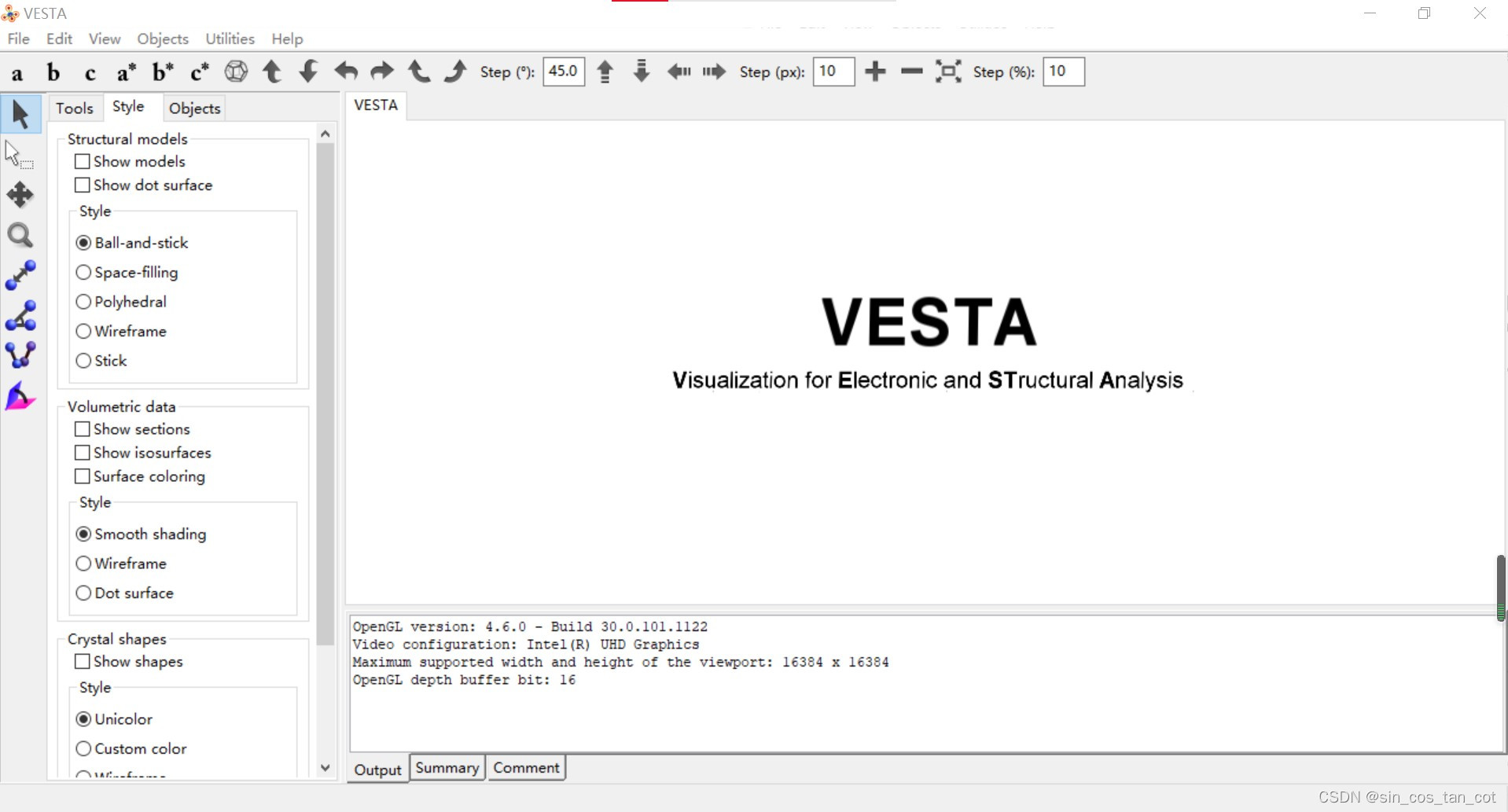Rotate clockwise using the toolbar icon

[455, 72]
